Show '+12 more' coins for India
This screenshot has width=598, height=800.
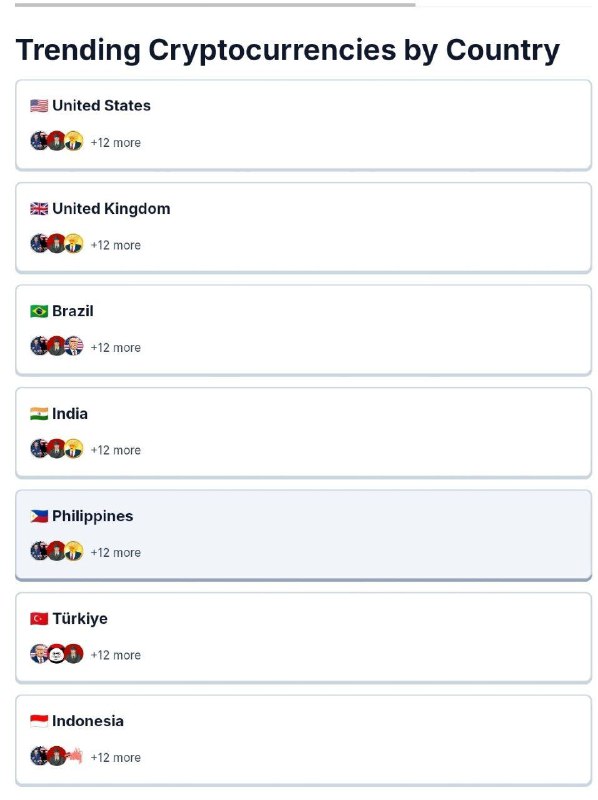(115, 450)
